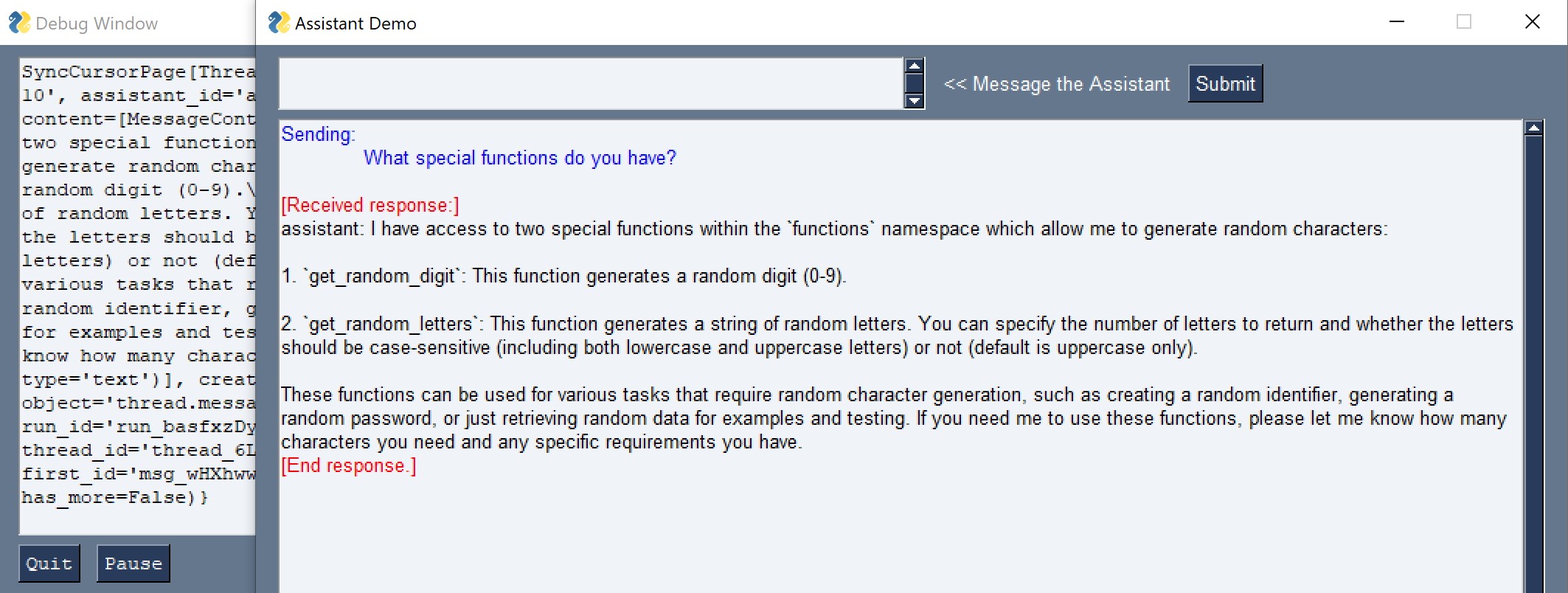Click the blue "What special functions" message
Image resolution: width=1568 pixels, height=593 pixels.
tap(519, 158)
